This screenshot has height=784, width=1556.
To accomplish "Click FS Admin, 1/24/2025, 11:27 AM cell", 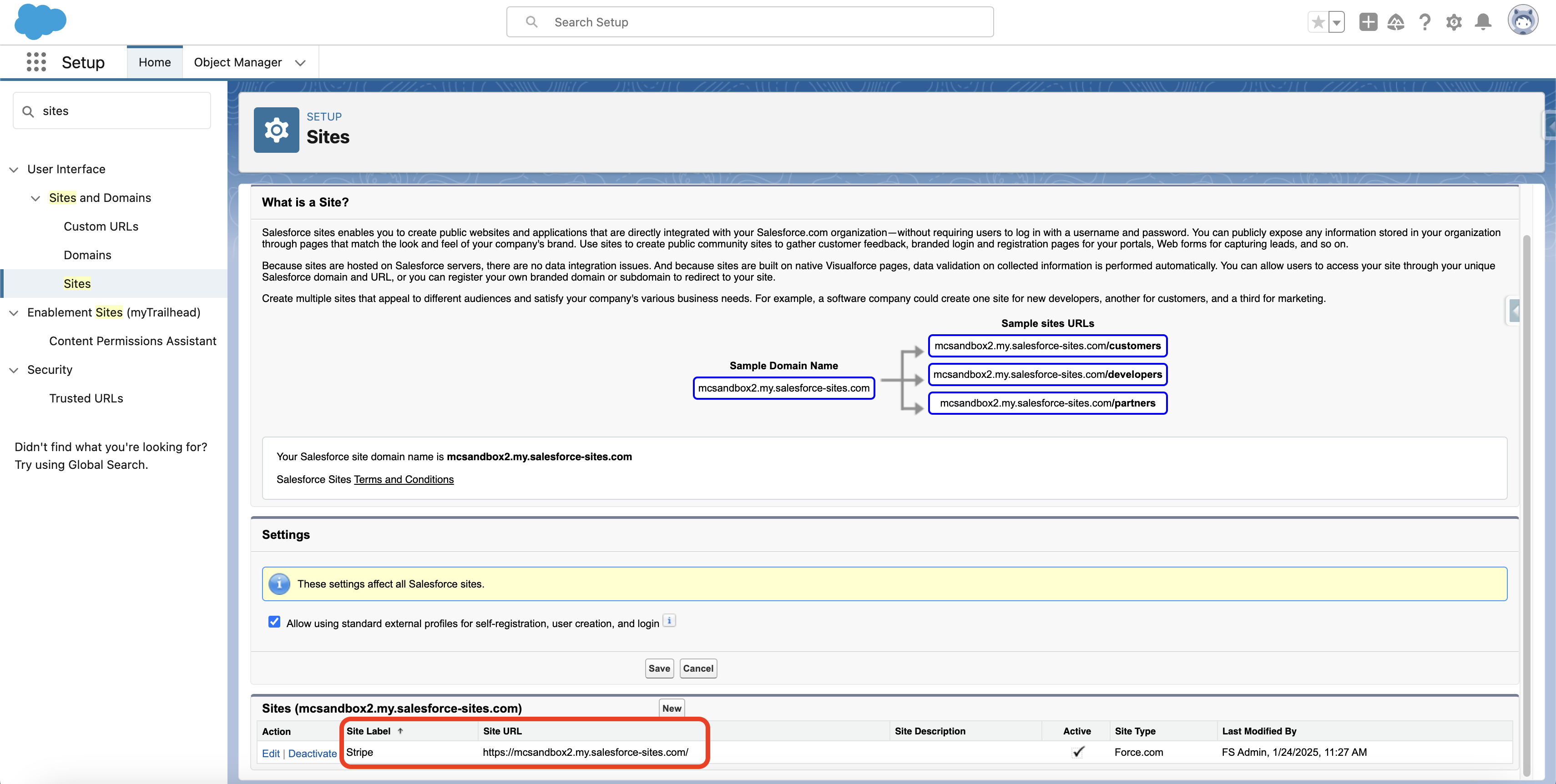I will point(1294,752).
